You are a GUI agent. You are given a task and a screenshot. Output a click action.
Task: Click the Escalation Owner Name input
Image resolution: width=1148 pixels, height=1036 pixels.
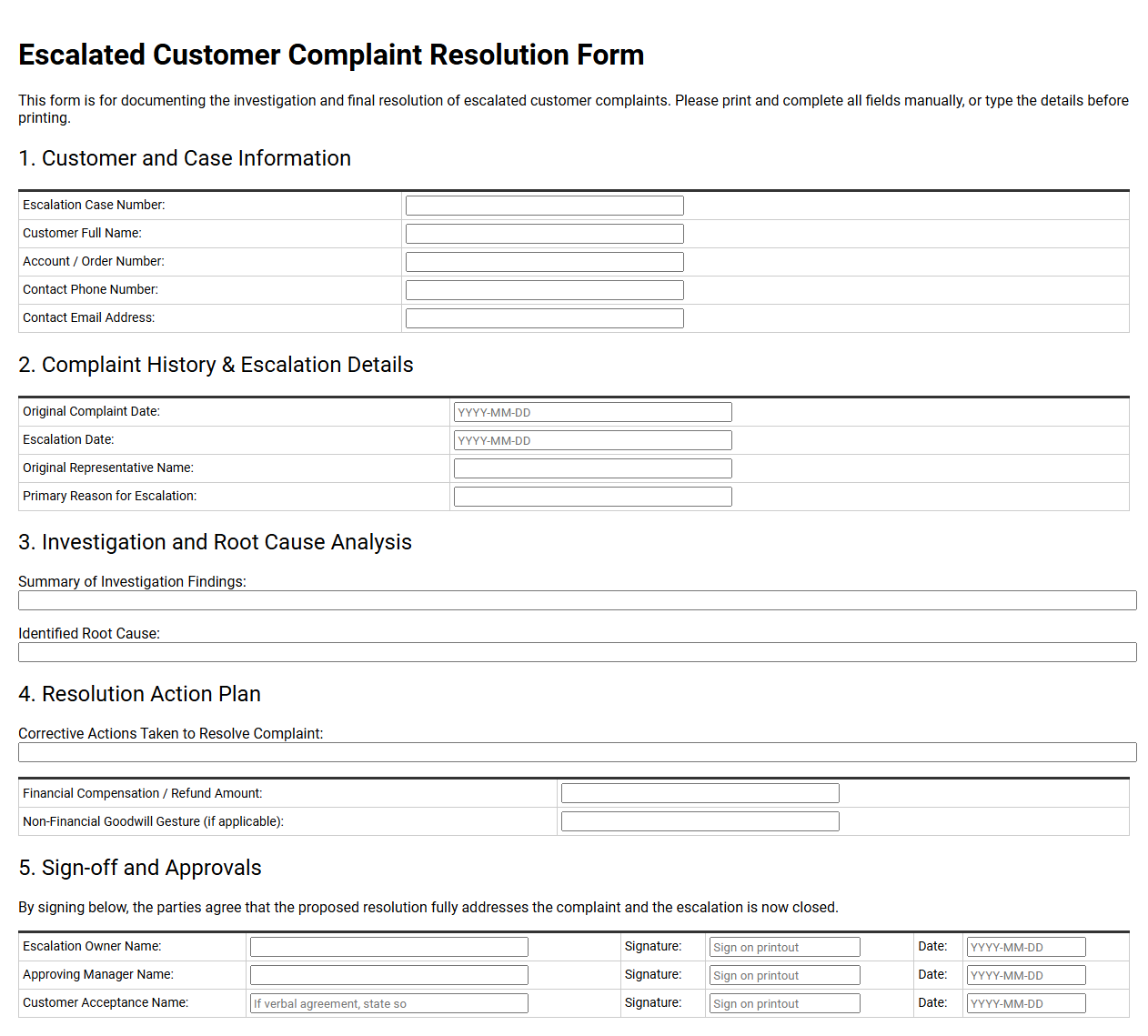[388, 947]
